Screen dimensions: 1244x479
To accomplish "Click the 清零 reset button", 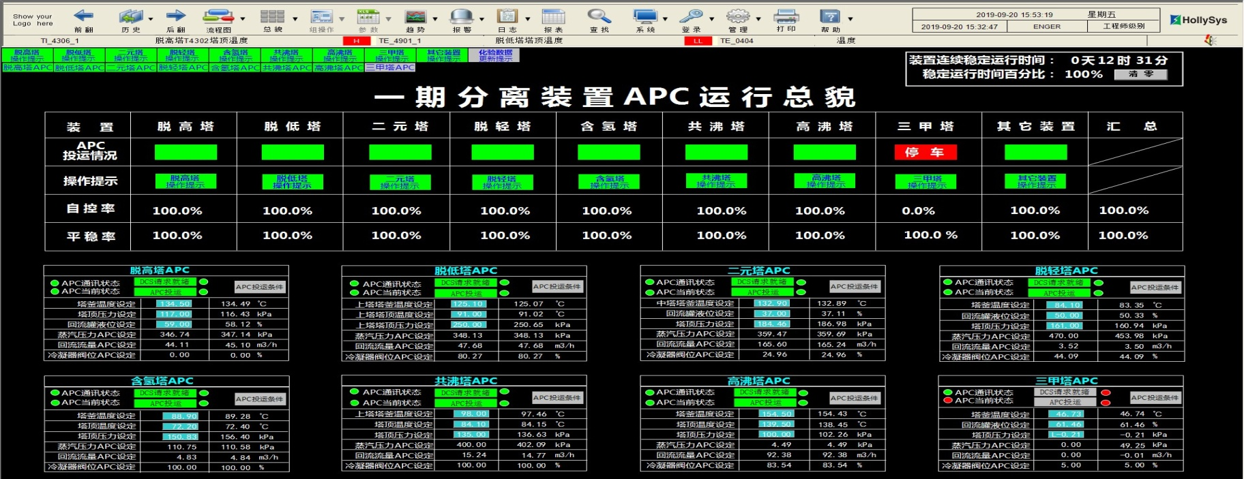I will 1141,74.
